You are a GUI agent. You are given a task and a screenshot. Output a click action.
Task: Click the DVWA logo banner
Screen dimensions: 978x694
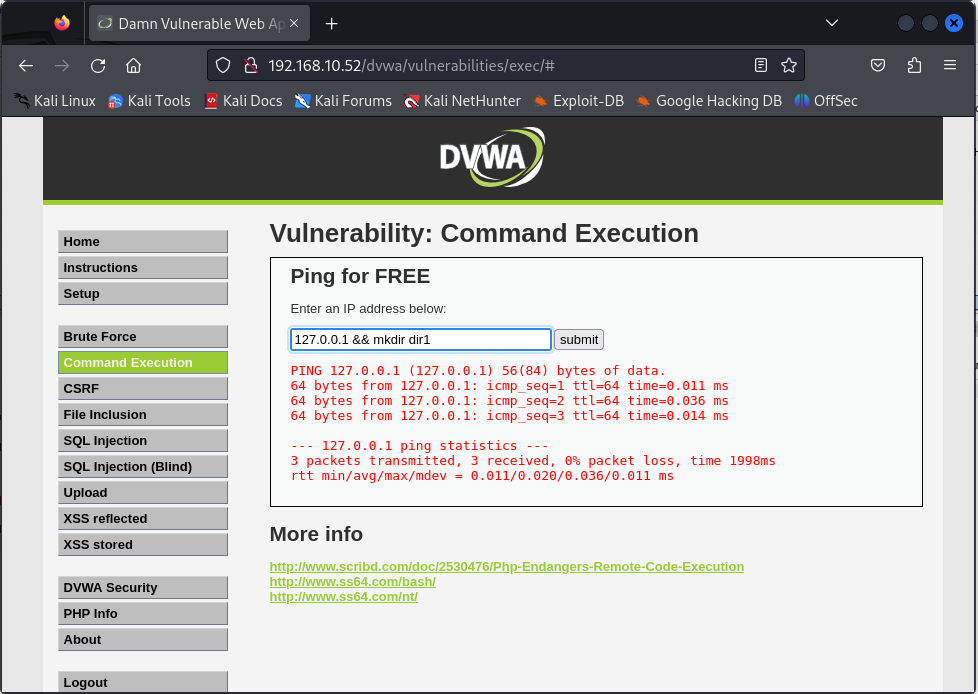click(x=492, y=157)
